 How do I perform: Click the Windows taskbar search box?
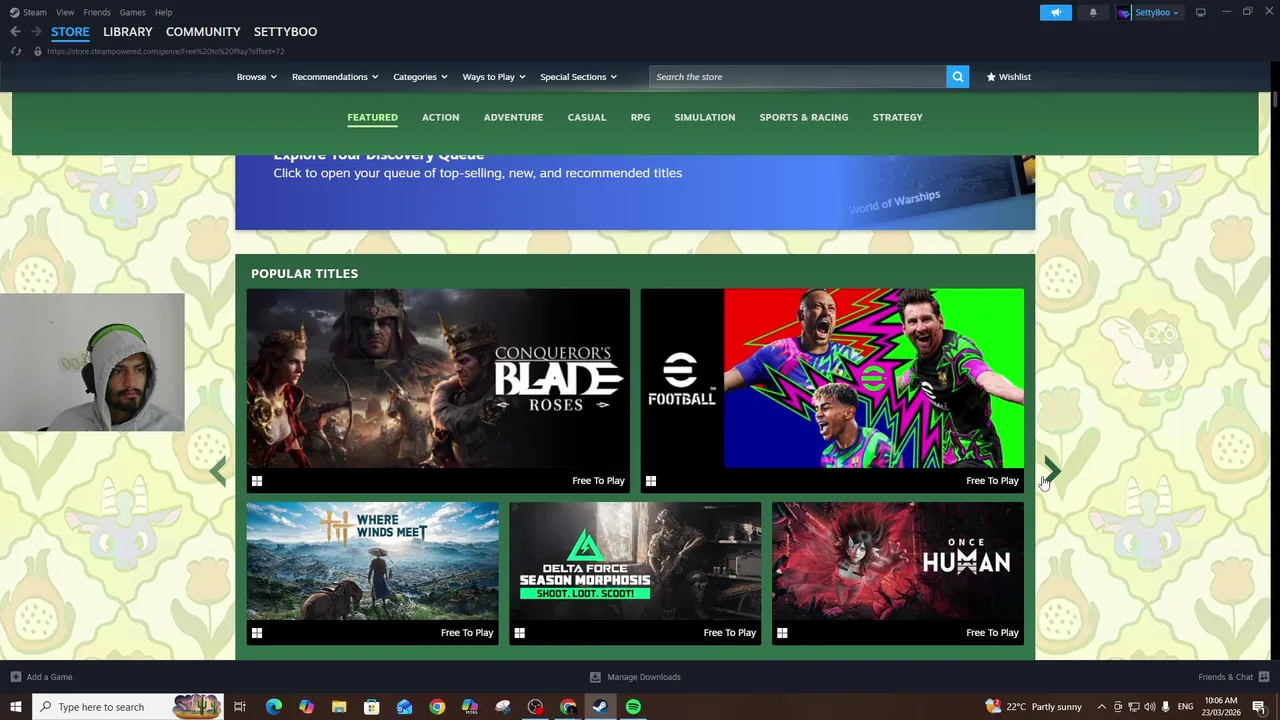tap(128, 707)
